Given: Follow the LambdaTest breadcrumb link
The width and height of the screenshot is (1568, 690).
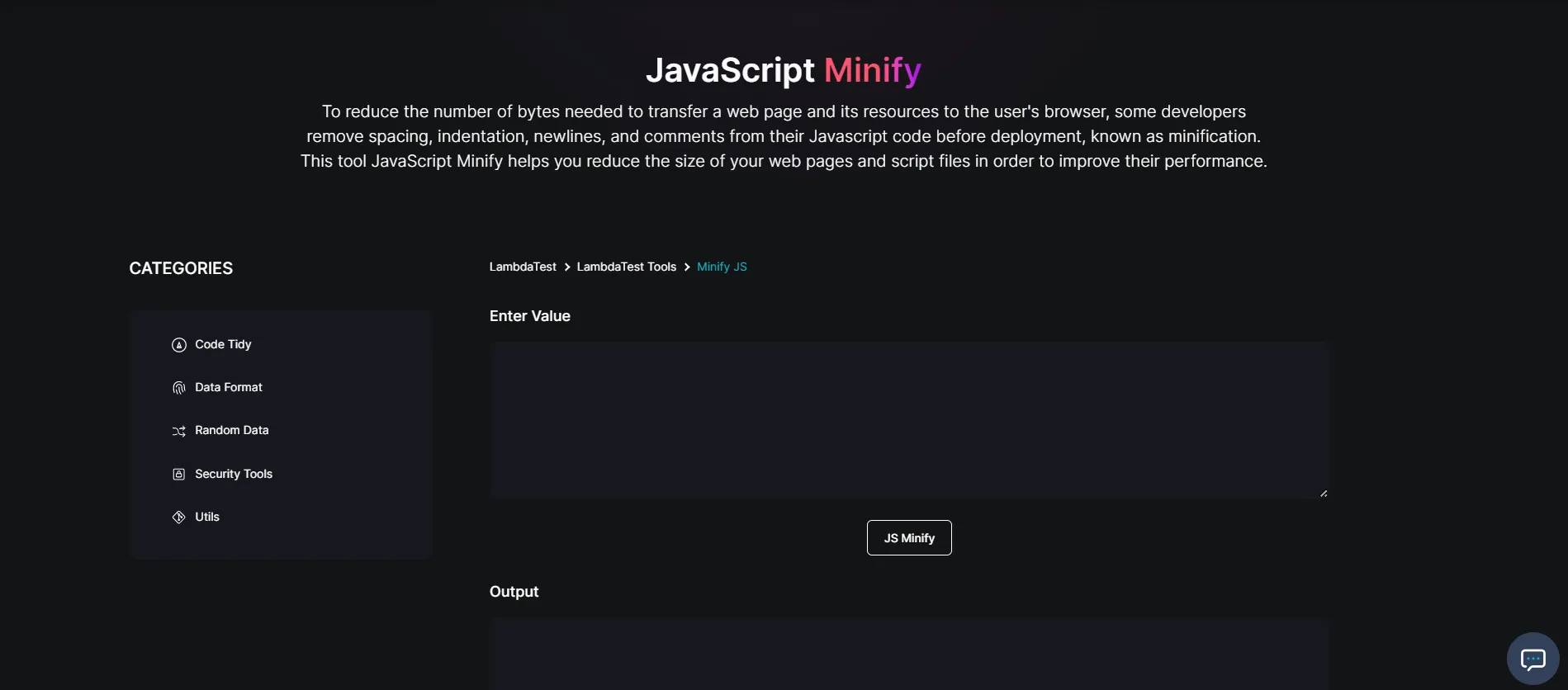Looking at the screenshot, I should [523, 267].
